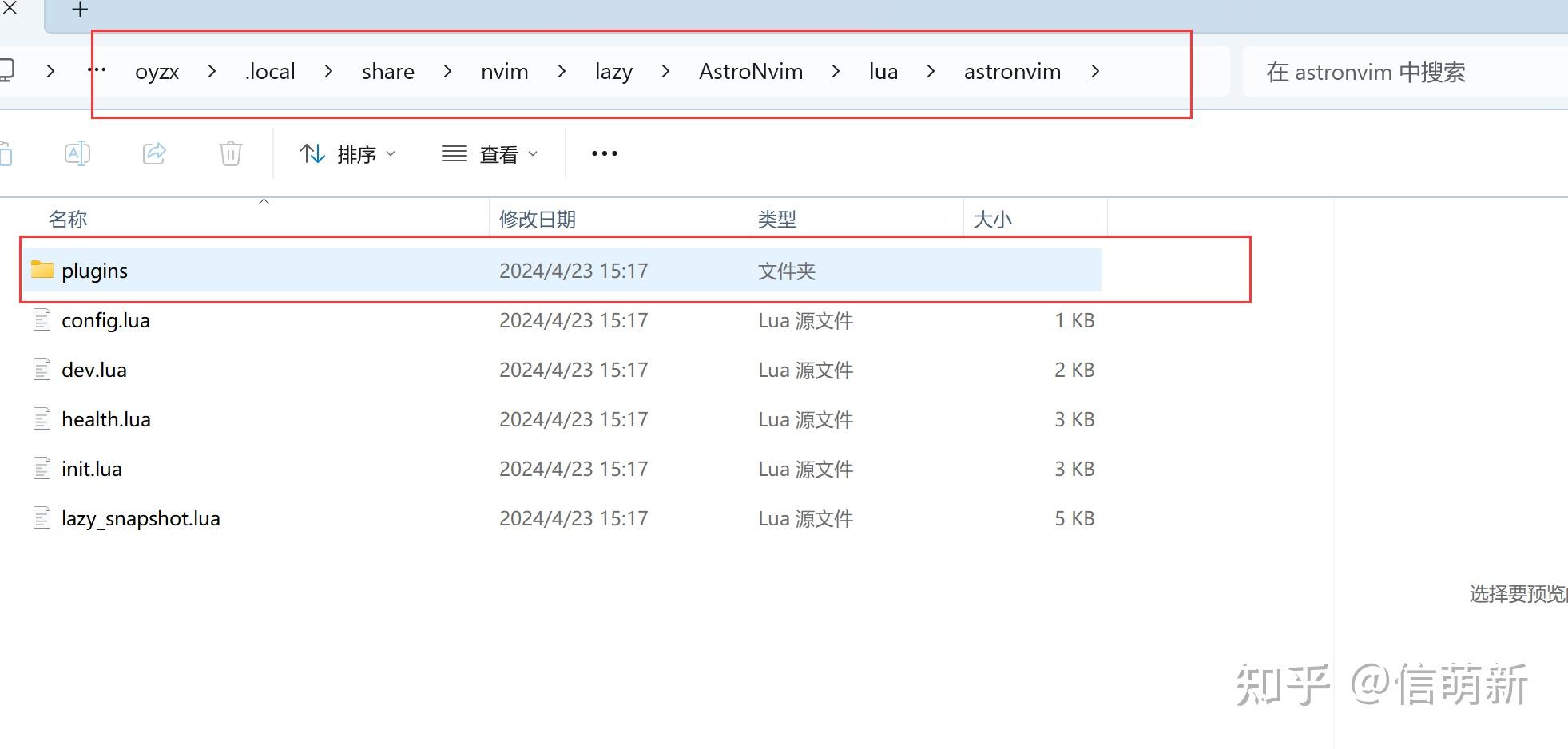Open AstroNvim from the address bar

(750, 71)
